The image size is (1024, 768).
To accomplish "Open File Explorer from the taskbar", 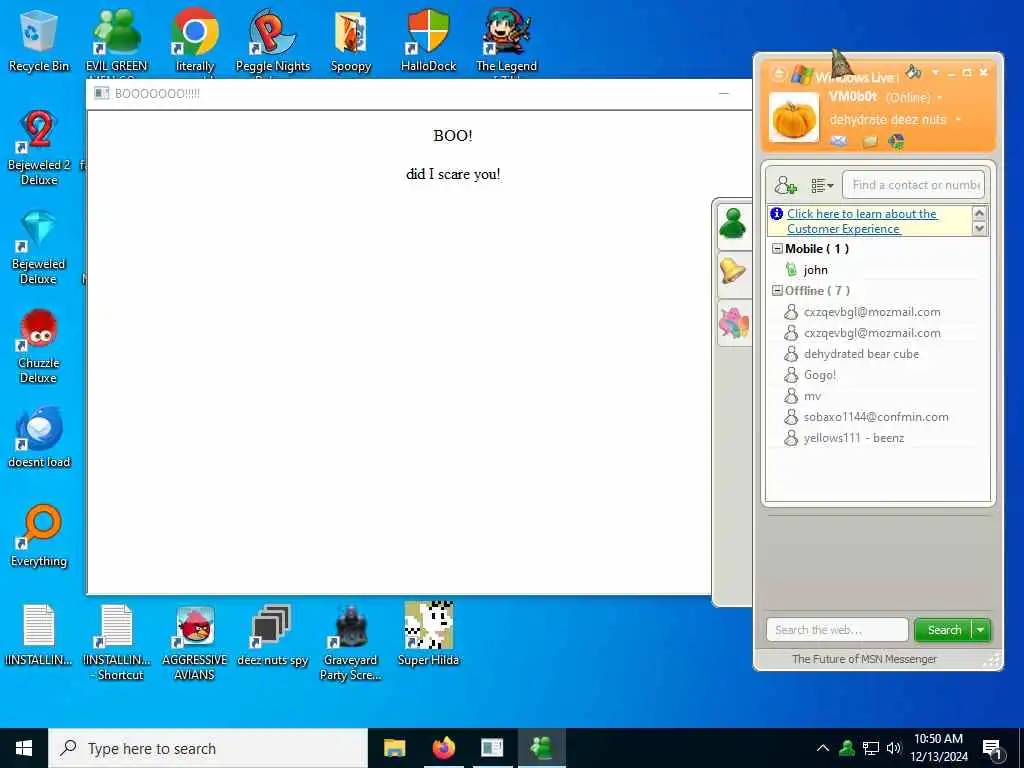I will coord(394,748).
